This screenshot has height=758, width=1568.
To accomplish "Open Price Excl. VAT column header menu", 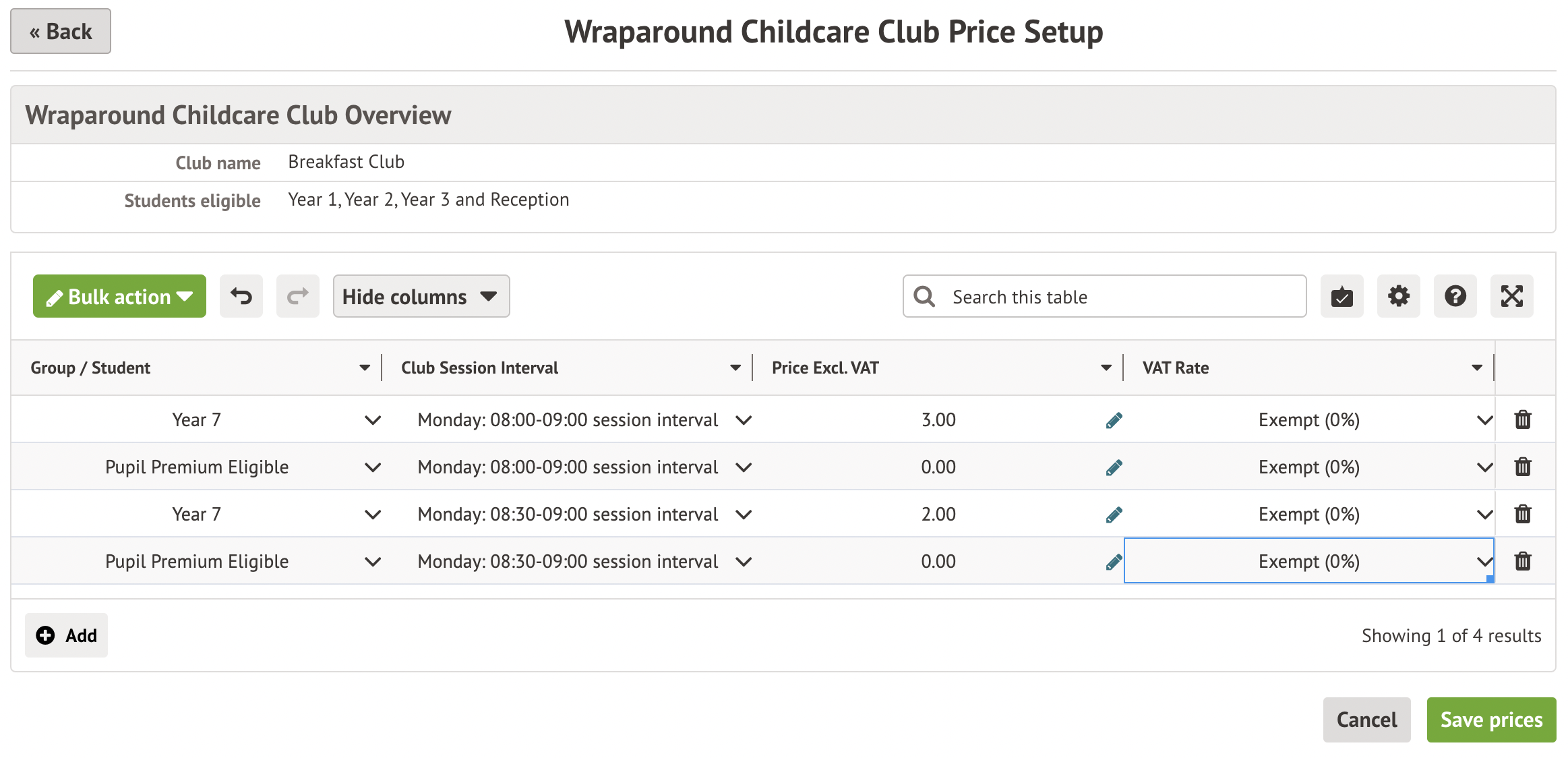I will point(1106,368).
